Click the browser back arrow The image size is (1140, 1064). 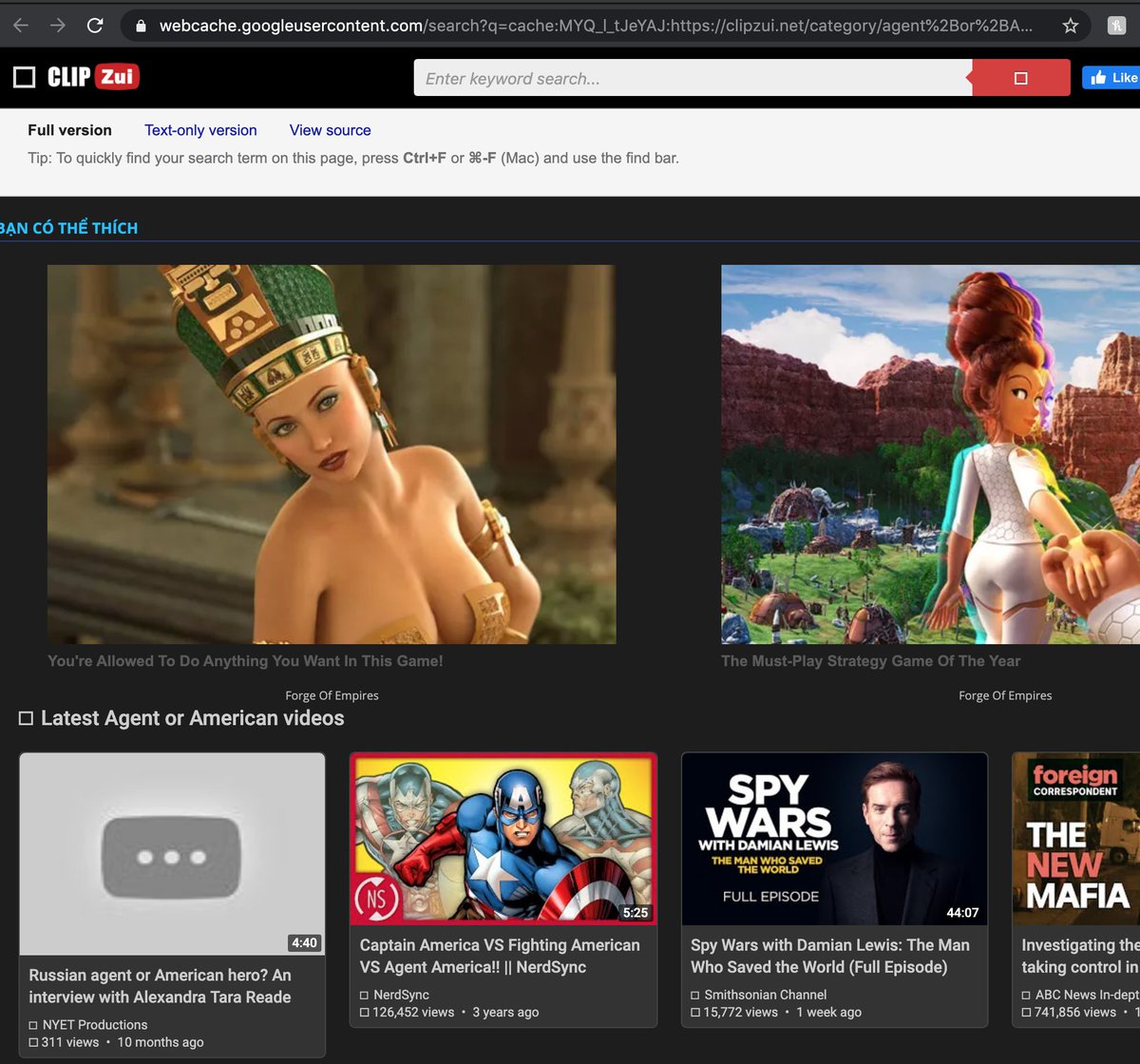20,26
